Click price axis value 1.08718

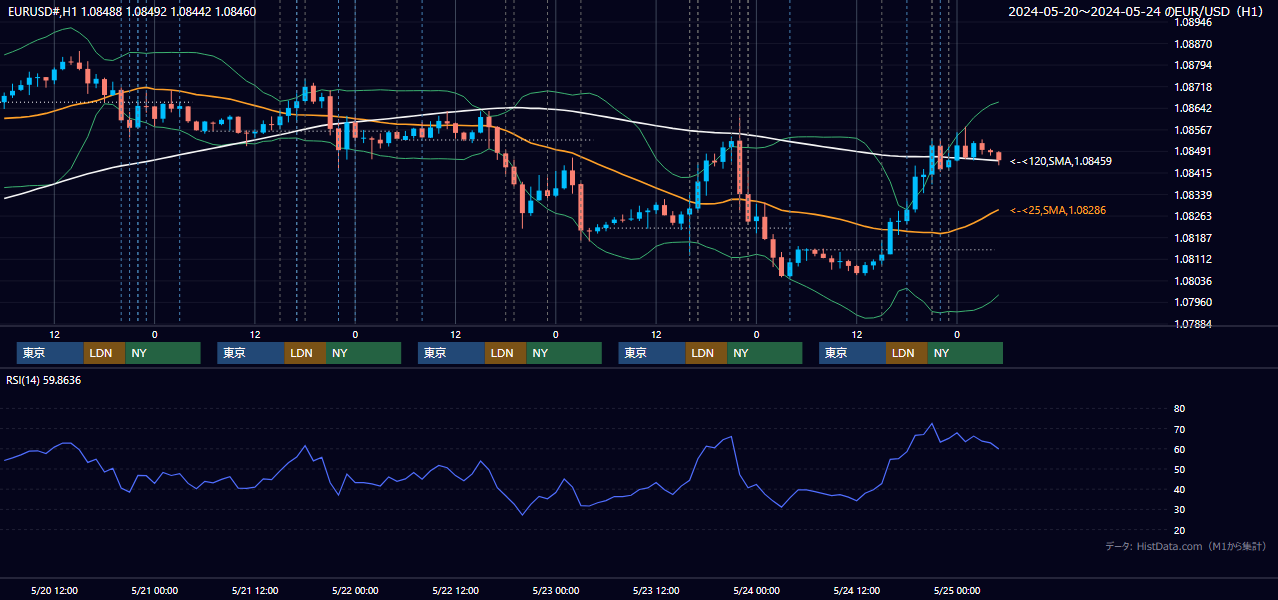click(1193, 87)
